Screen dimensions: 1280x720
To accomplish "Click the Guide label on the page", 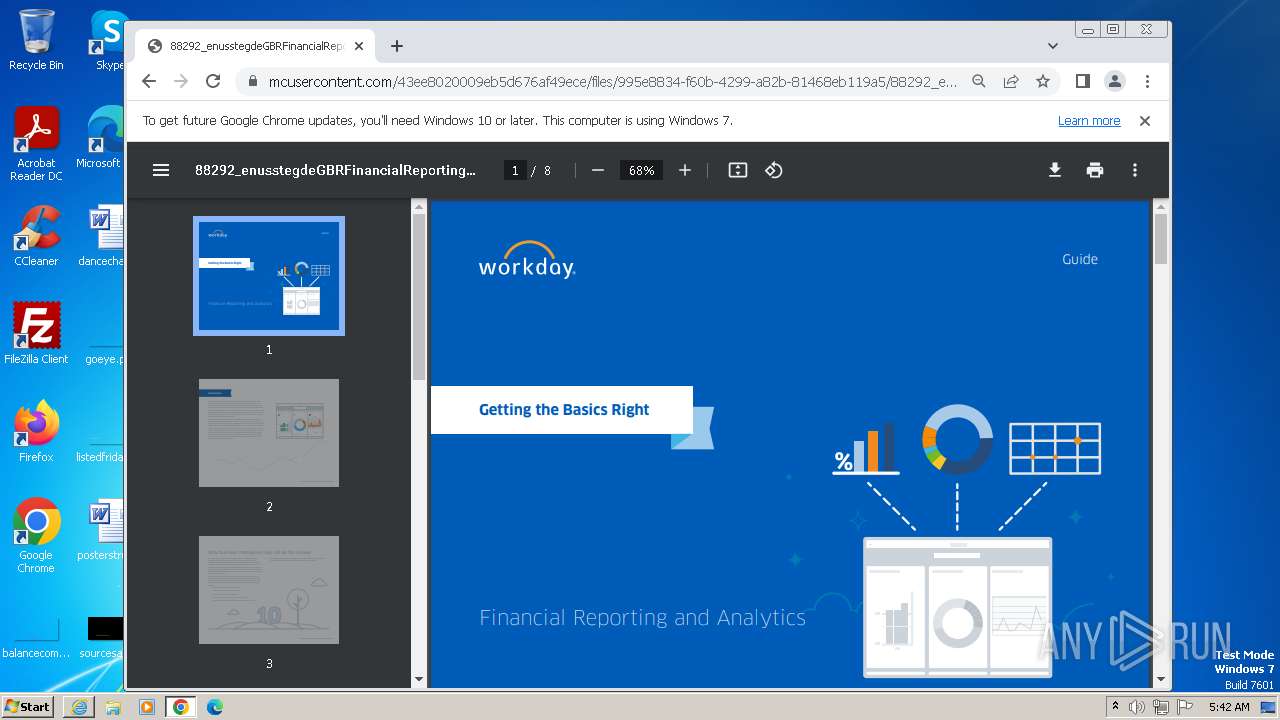I will [x=1080, y=259].
